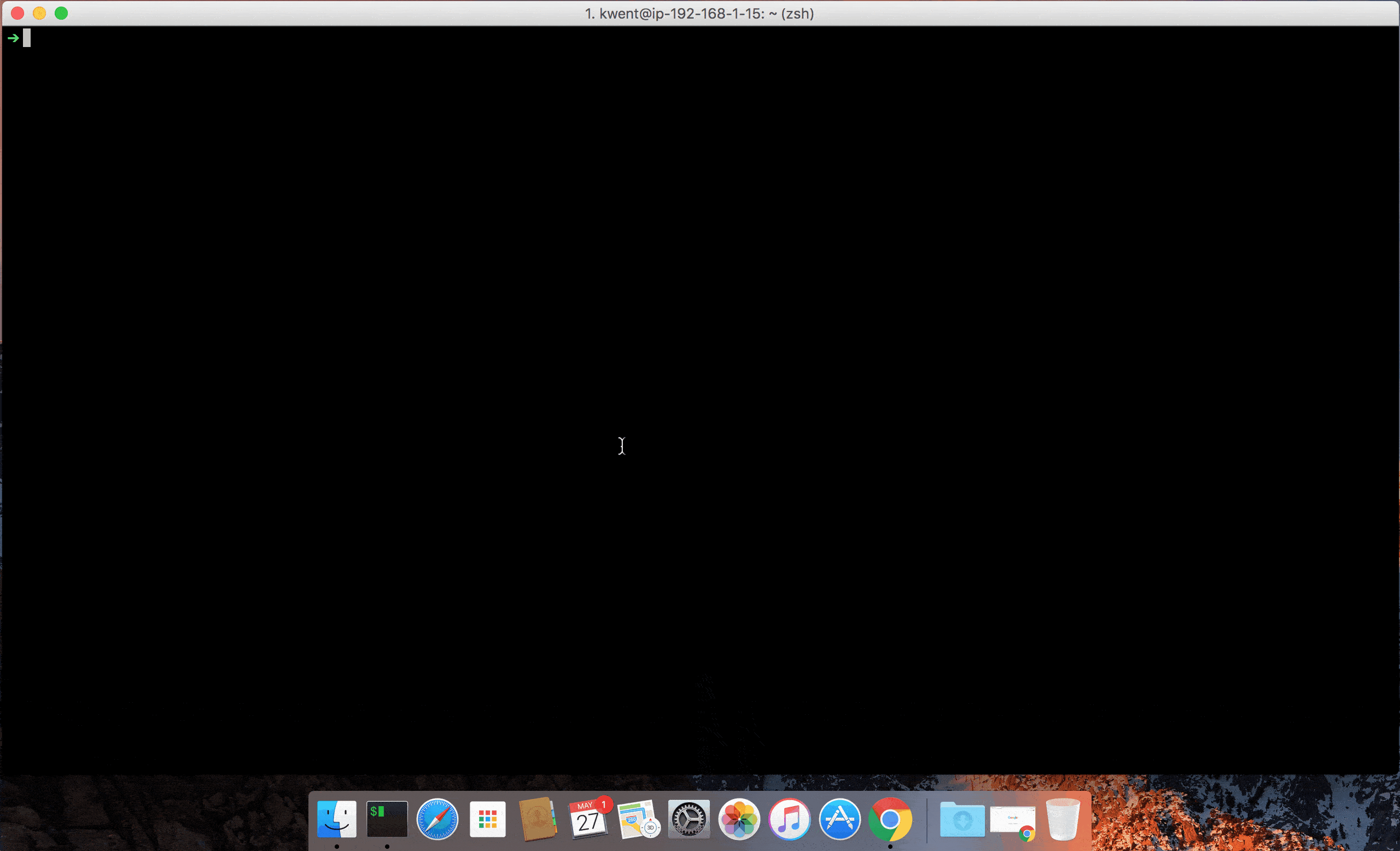Open the Contacts app

pyautogui.click(x=538, y=819)
